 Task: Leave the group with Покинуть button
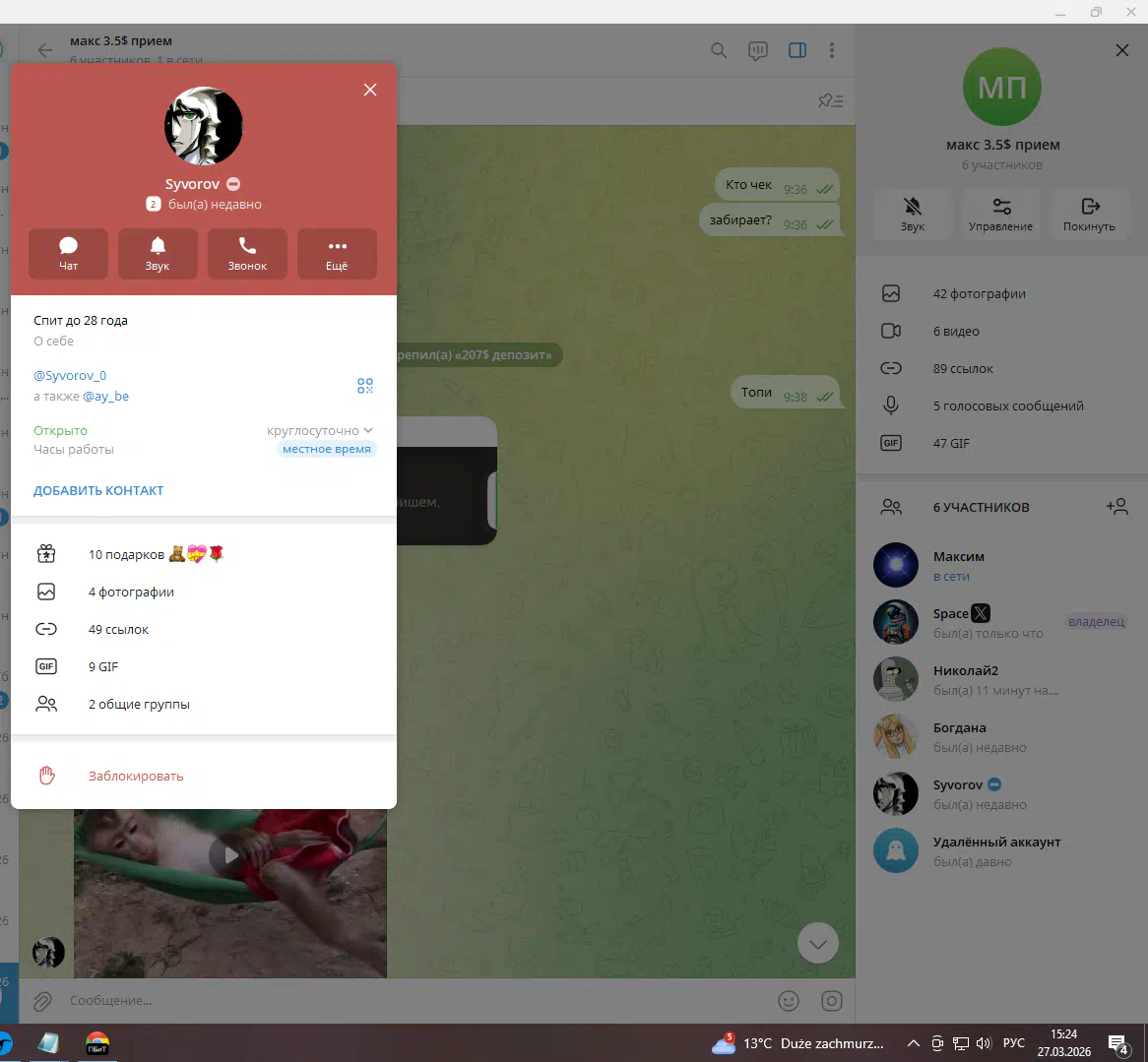click(1089, 214)
